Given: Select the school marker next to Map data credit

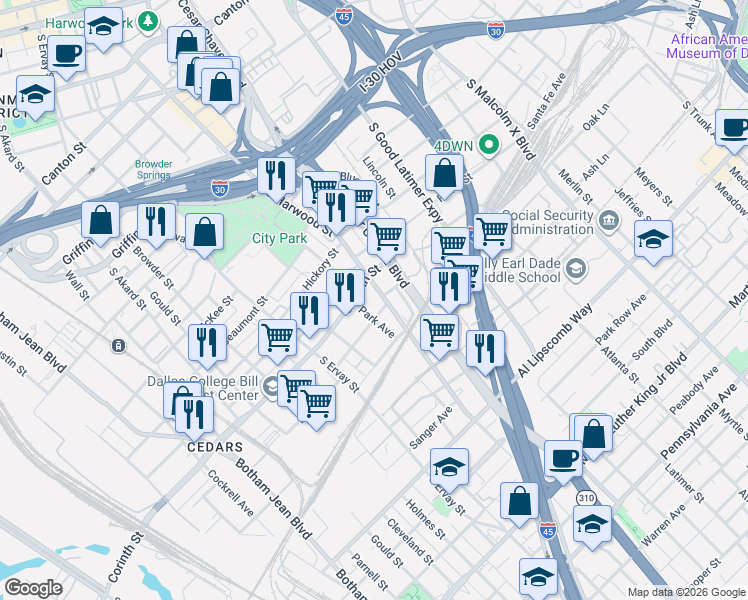Looking at the screenshot, I should (x=539, y=579).
